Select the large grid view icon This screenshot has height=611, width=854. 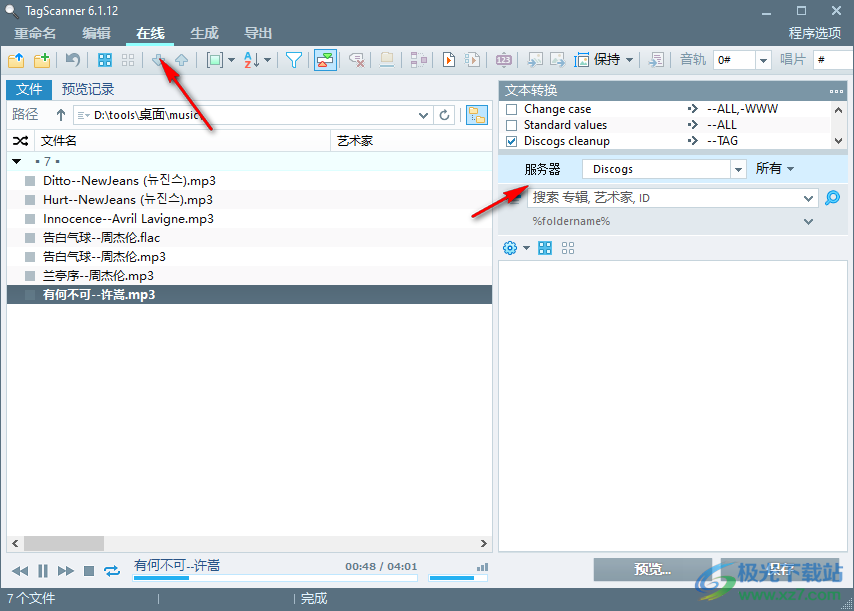pos(104,60)
